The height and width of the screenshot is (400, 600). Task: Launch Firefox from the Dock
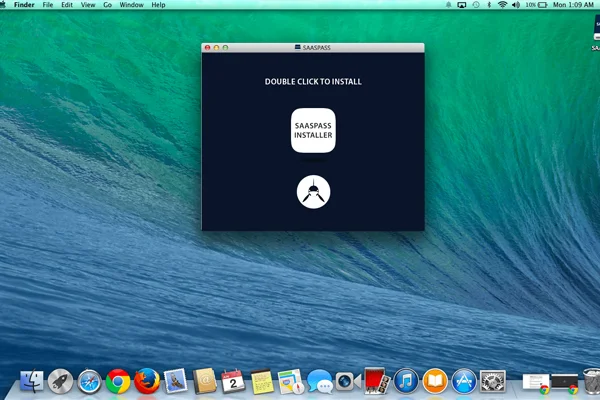click(x=147, y=381)
